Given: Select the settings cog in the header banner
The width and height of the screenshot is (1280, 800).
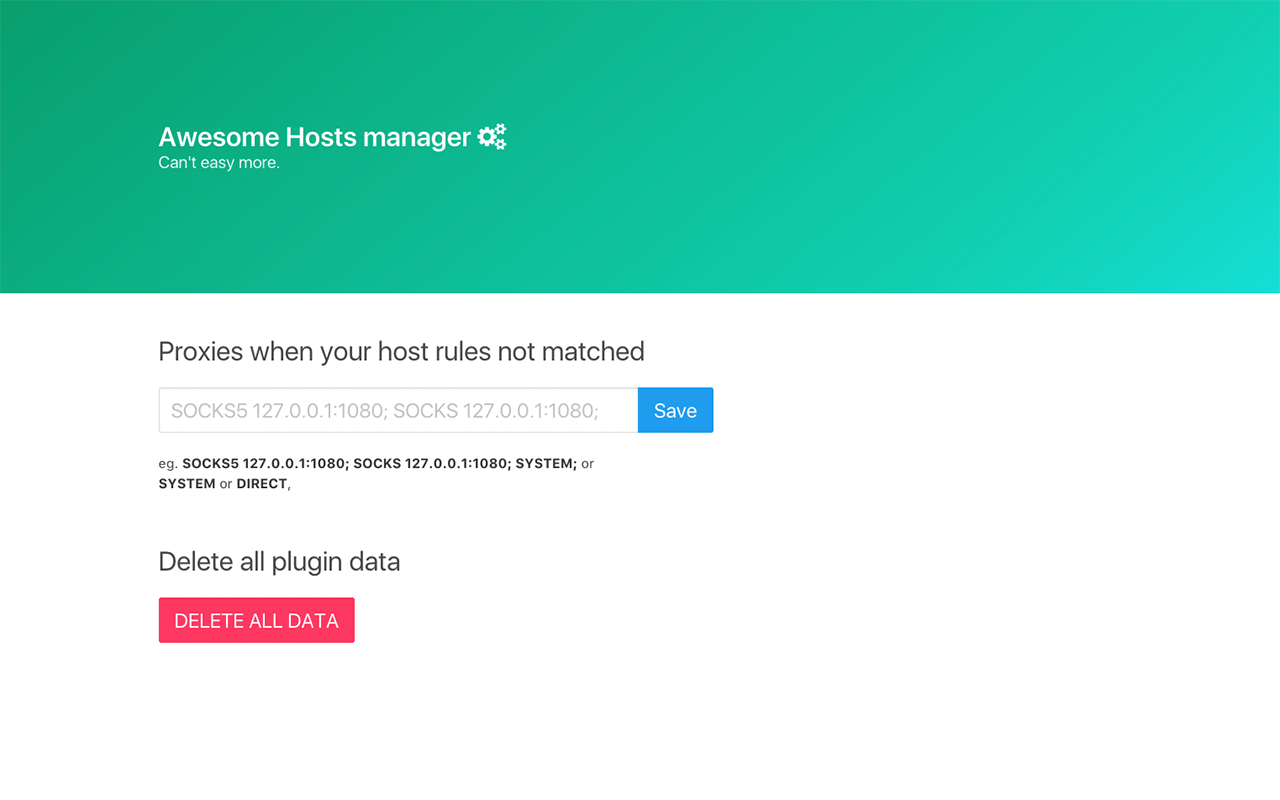Looking at the screenshot, I should pyautogui.click(x=490, y=136).
